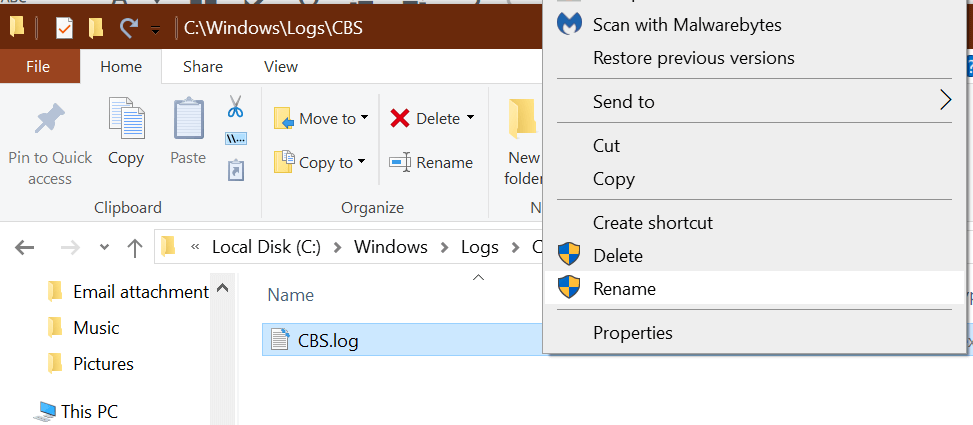Click Windows in the address breadcrumb
This screenshot has height=425, width=973.
pos(390,247)
